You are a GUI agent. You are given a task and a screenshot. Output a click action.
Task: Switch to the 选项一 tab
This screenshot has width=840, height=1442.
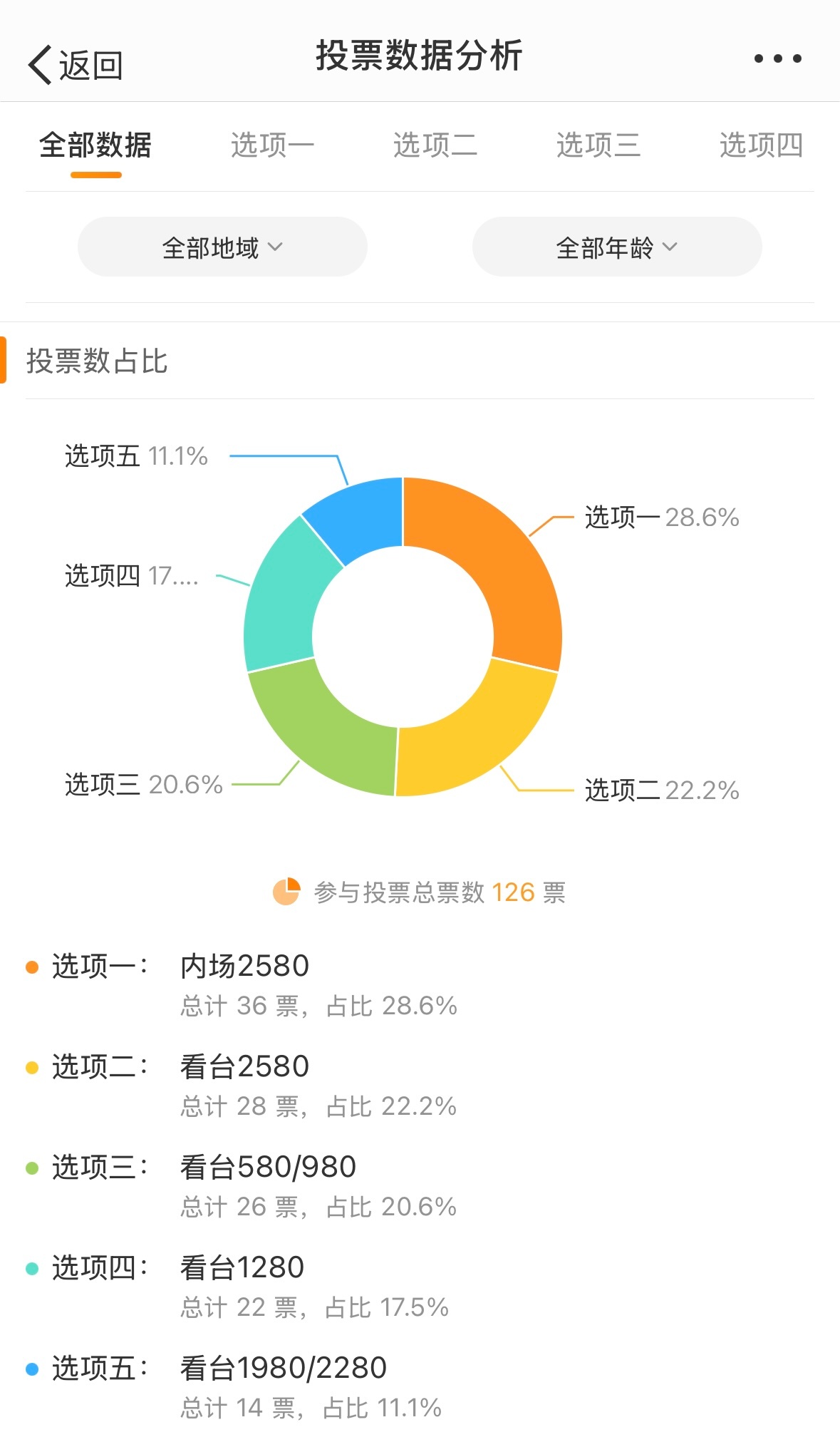[273, 145]
